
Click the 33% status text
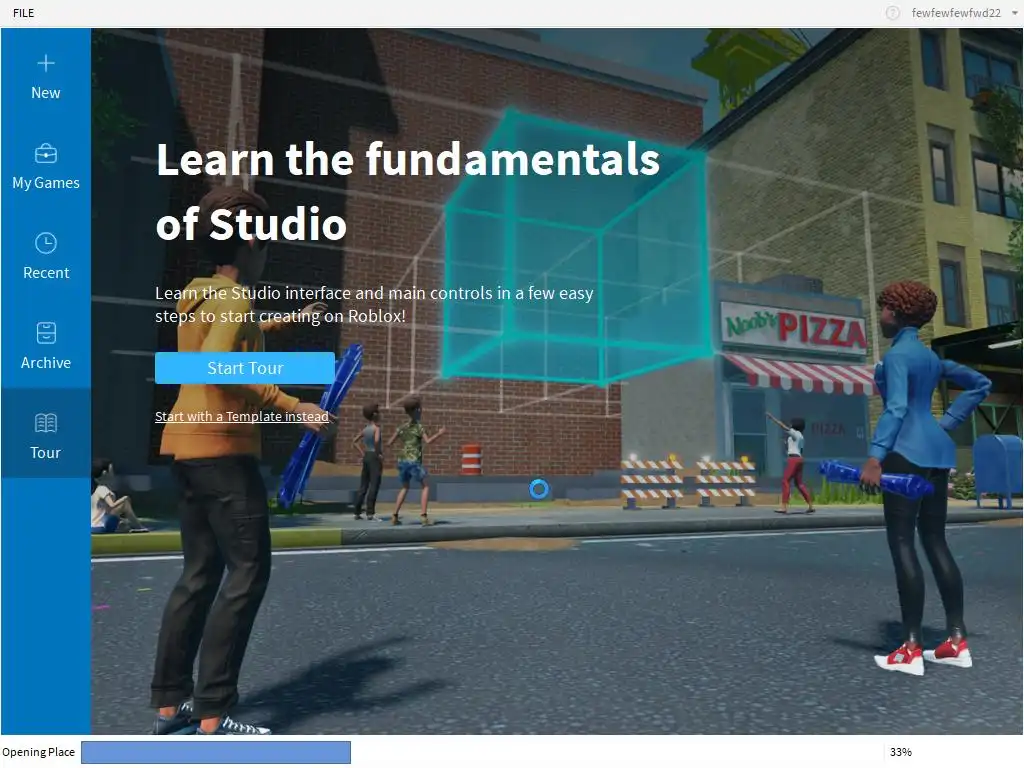[x=901, y=752]
